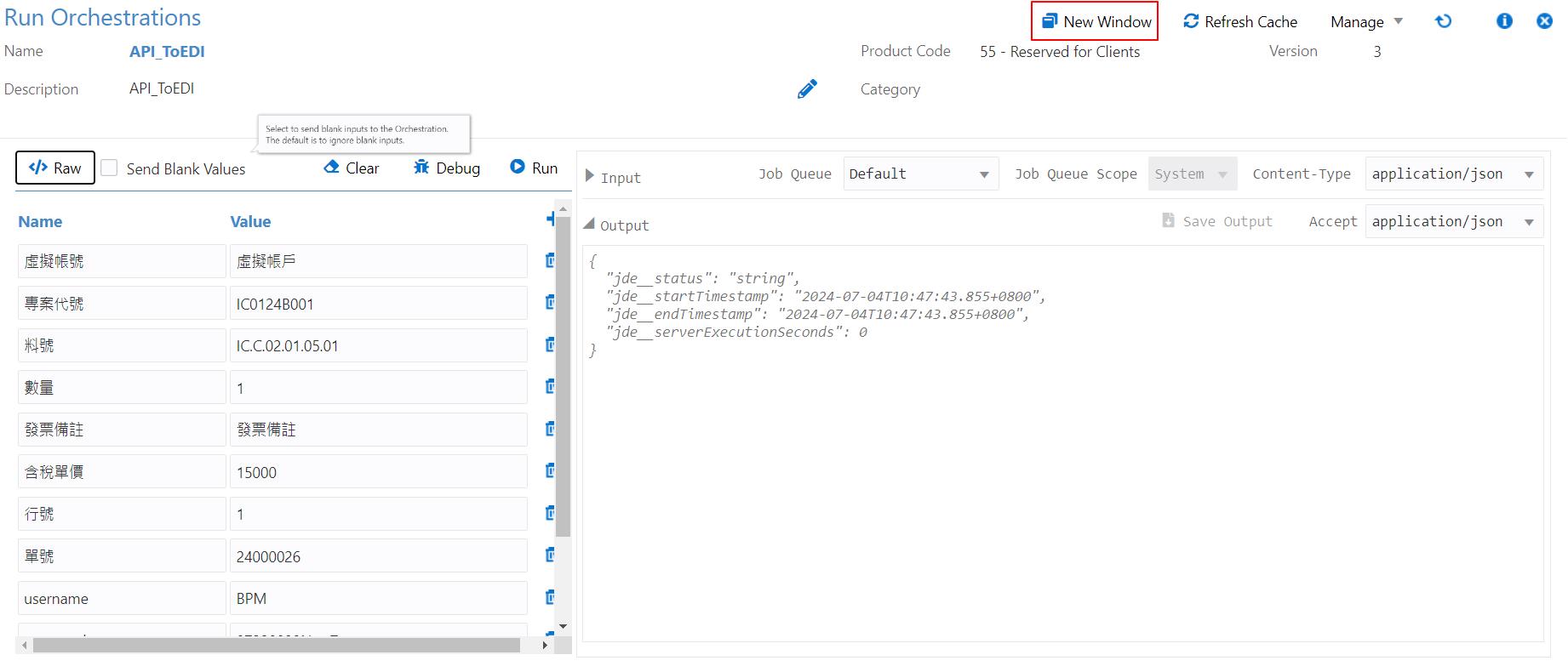Edit name field 發票備註
1568x672 pixels.
click(x=122, y=430)
